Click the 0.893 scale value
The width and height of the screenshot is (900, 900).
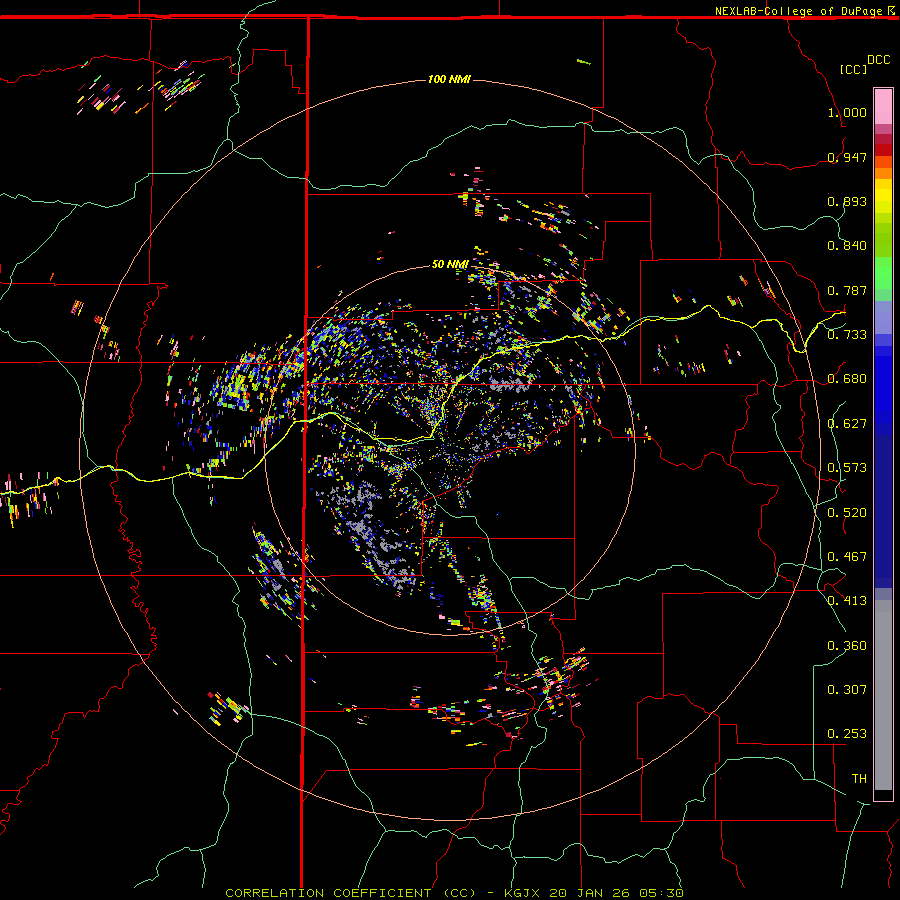point(847,201)
